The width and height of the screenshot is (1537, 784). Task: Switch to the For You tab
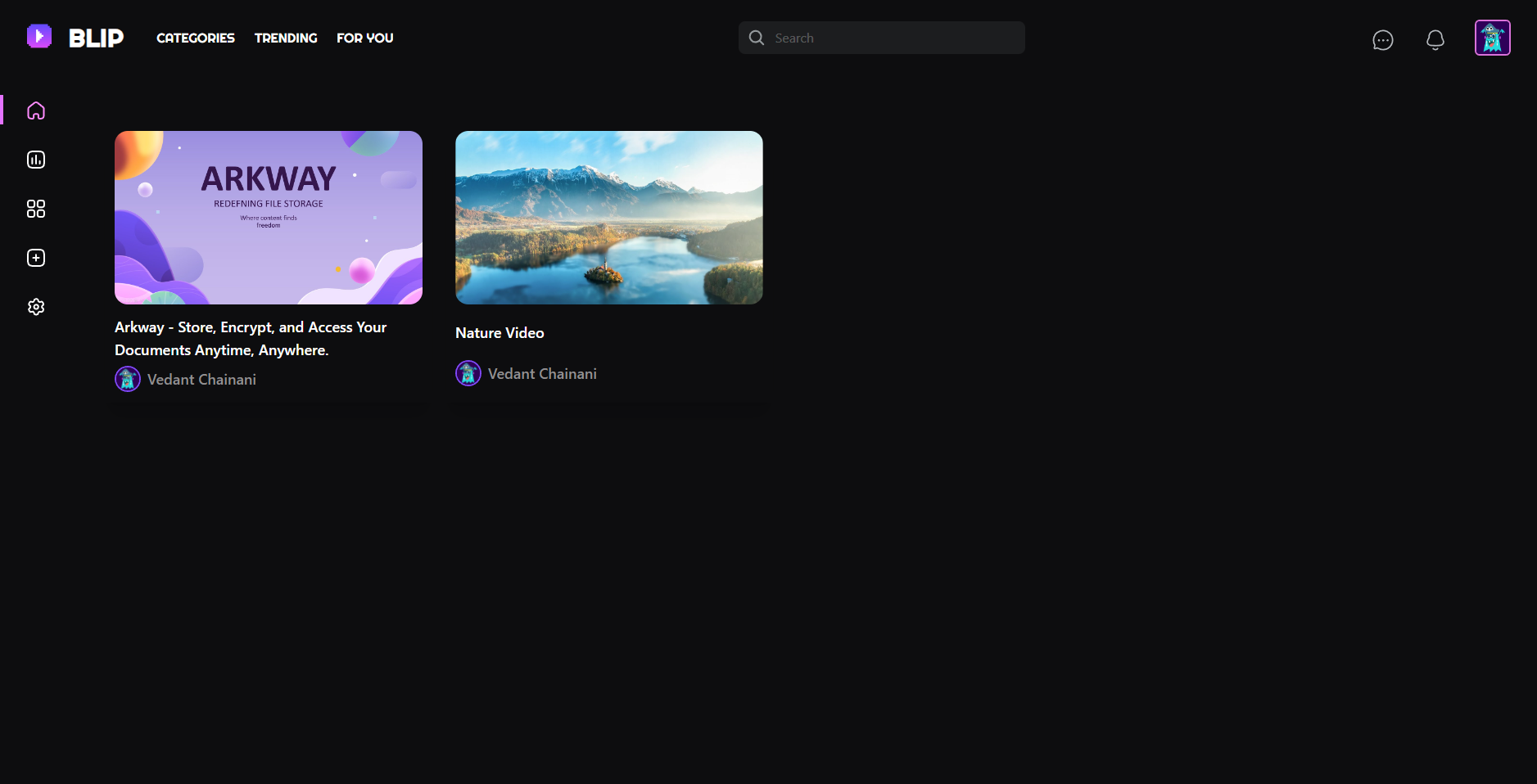364,38
